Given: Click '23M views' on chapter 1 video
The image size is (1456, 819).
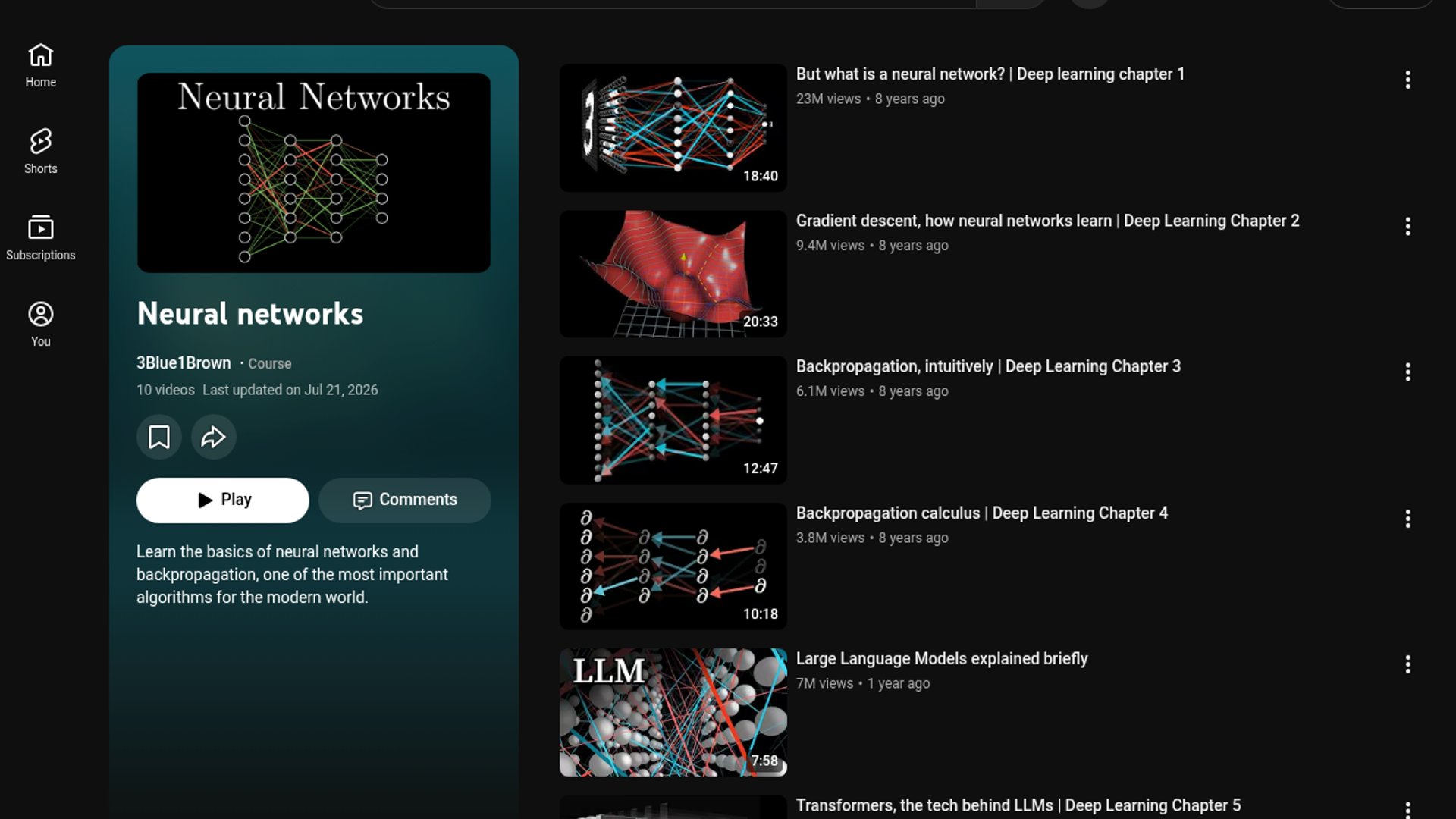Looking at the screenshot, I should coord(829,99).
